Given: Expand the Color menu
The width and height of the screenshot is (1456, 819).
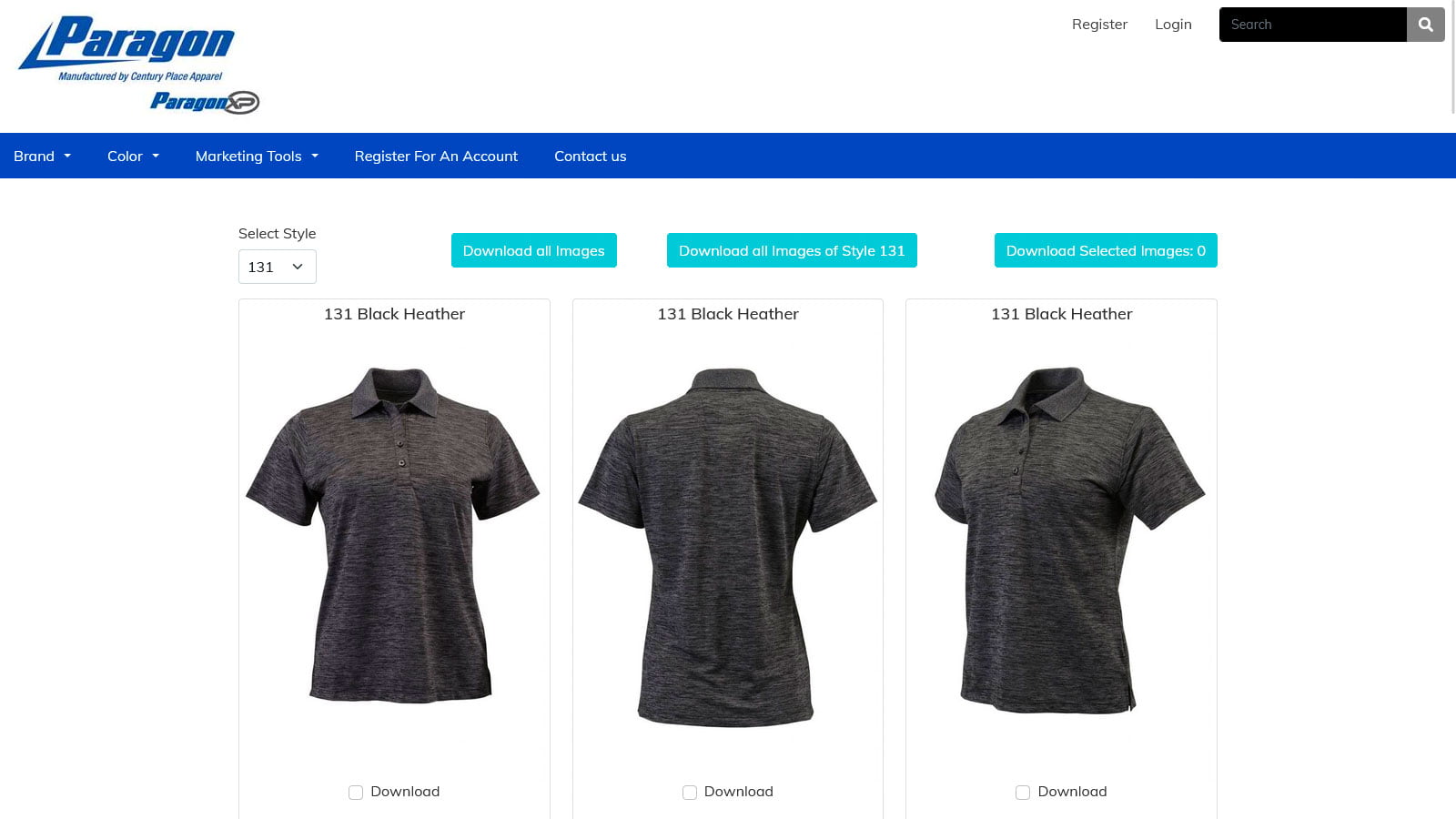Looking at the screenshot, I should (133, 156).
